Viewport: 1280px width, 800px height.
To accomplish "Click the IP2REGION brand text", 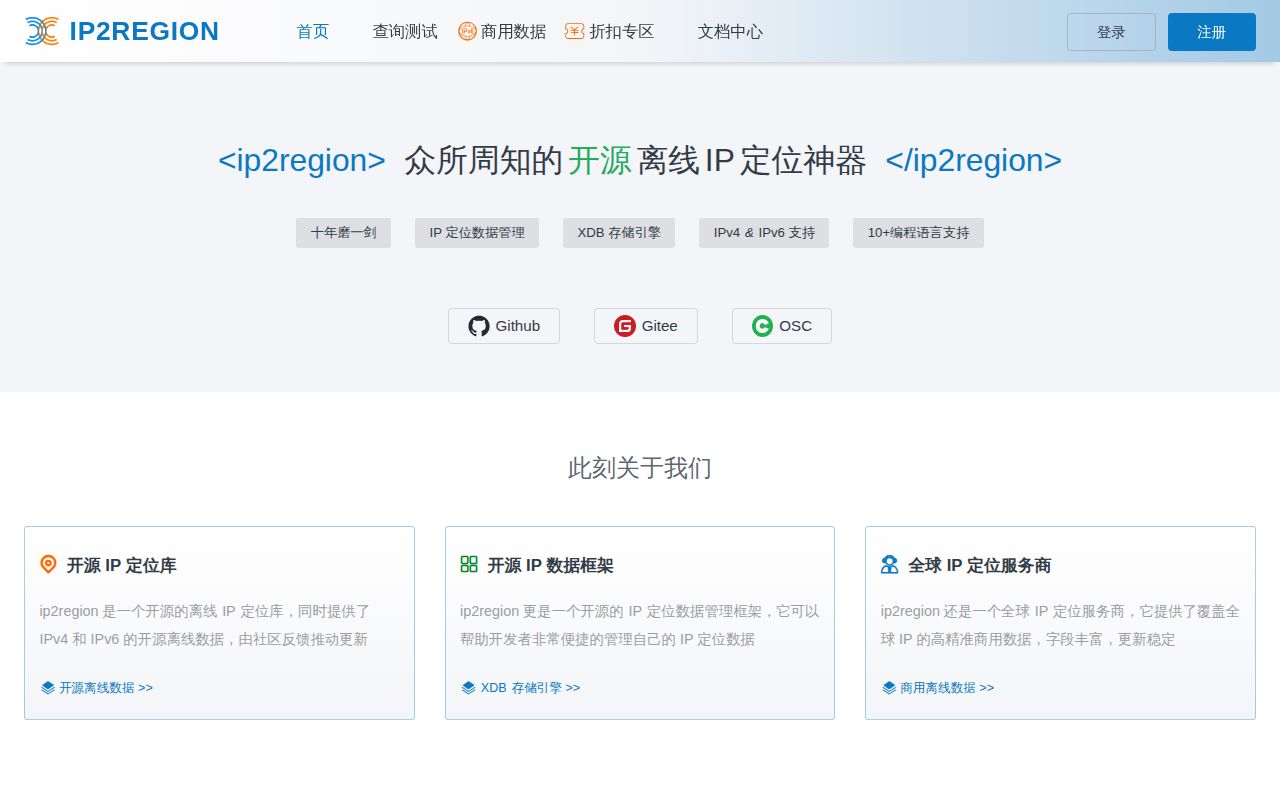I will (144, 31).
